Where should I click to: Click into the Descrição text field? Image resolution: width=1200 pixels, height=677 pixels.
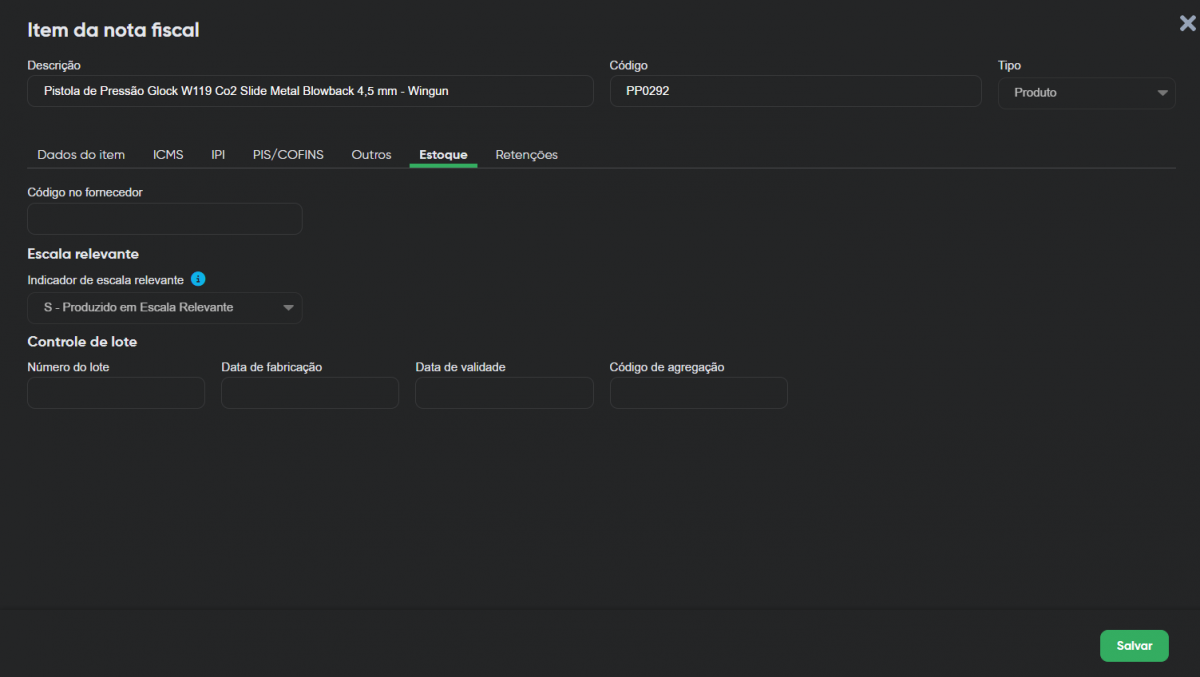point(310,92)
